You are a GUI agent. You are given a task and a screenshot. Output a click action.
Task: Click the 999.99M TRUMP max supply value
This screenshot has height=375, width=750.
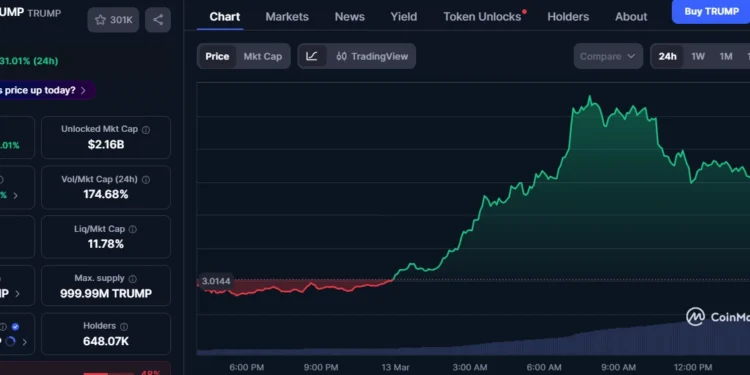pos(106,293)
